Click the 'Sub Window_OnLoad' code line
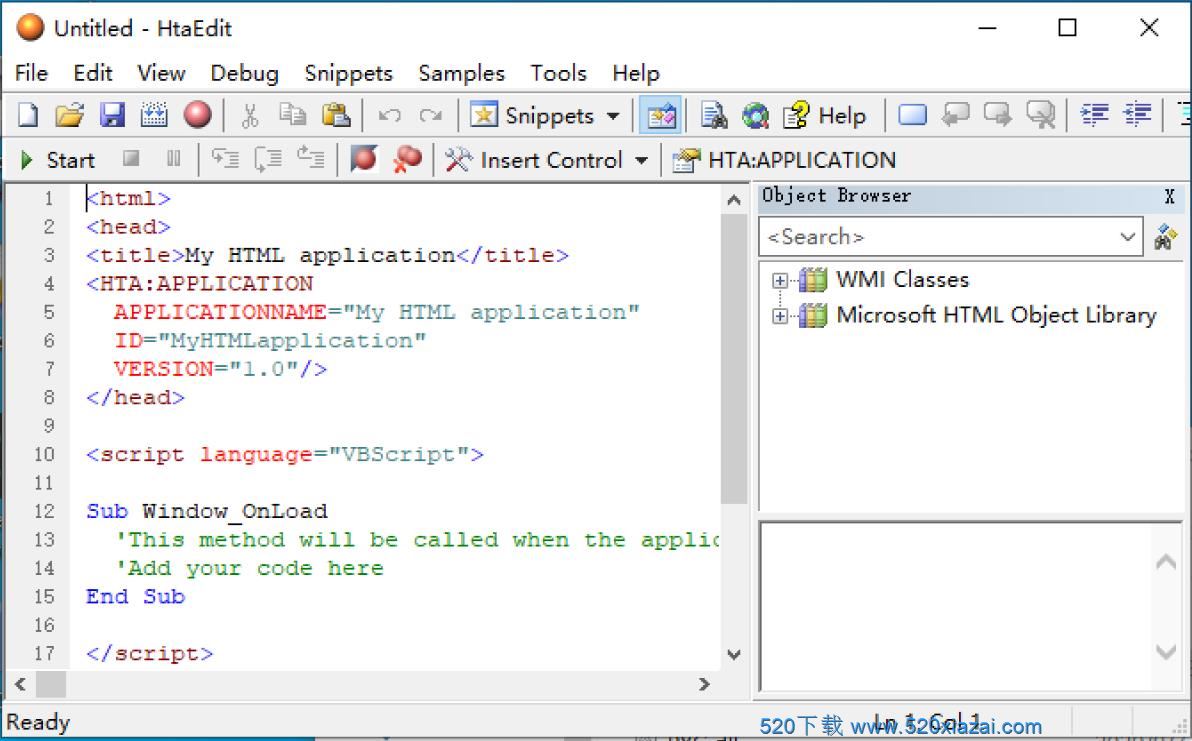This screenshot has height=741, width=1192. pos(207,511)
